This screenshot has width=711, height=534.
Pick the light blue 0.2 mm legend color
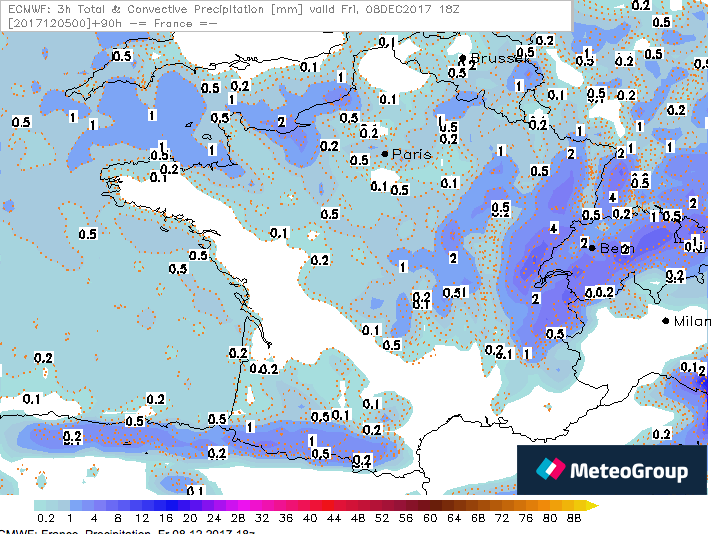point(45,506)
